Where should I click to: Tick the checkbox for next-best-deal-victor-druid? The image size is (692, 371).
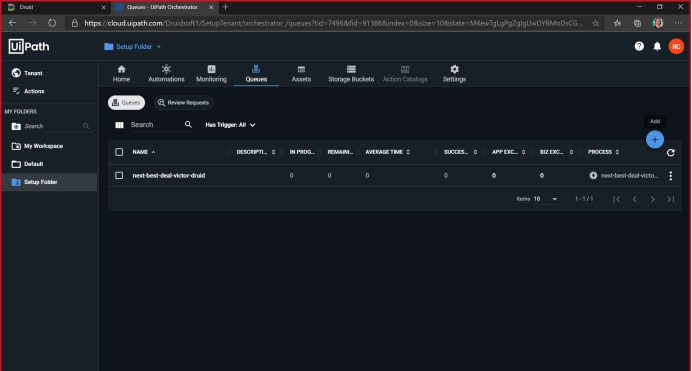[119, 175]
